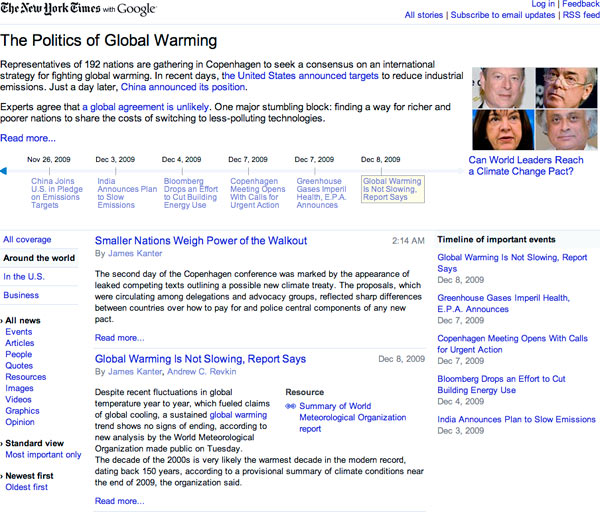Open Summary of World Meteorological Organization report
Viewport: 600px width, 512px height.
pos(352,417)
